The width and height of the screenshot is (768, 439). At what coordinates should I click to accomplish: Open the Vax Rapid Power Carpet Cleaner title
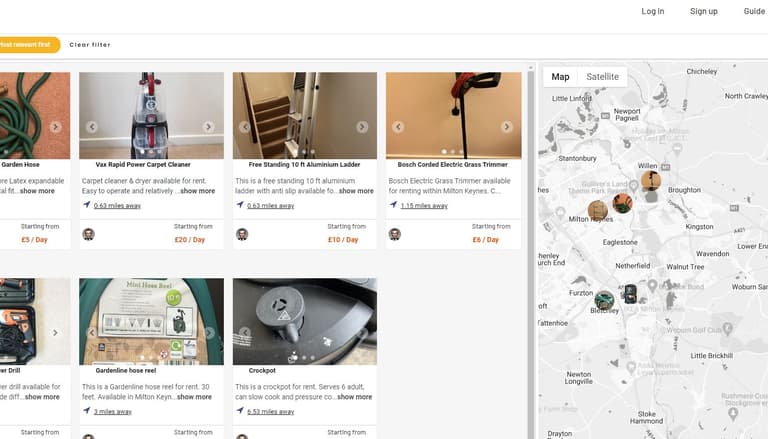143,165
